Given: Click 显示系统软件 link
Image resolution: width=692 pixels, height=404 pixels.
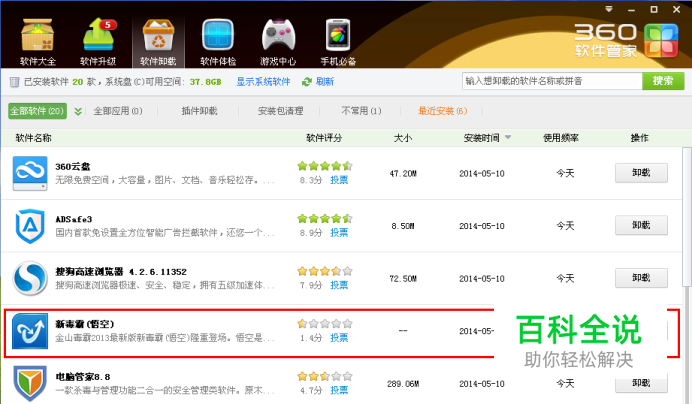Looking at the screenshot, I should pyautogui.click(x=263, y=82).
